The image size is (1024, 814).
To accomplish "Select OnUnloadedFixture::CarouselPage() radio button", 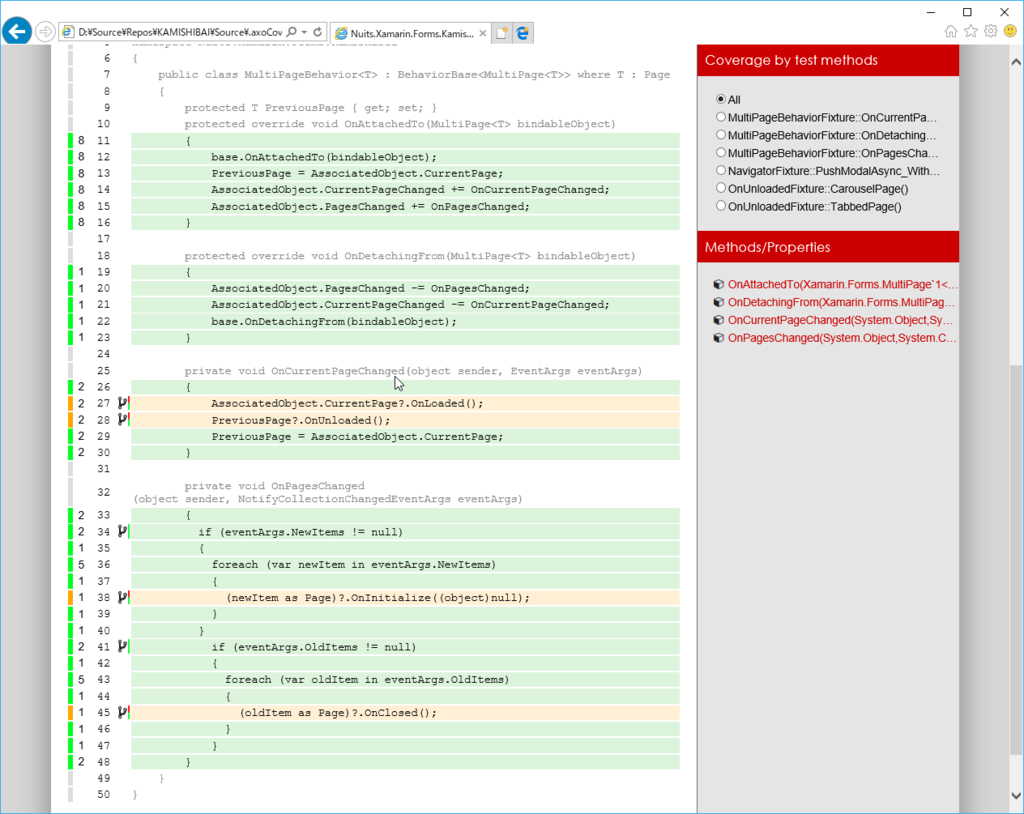I will tap(720, 188).
